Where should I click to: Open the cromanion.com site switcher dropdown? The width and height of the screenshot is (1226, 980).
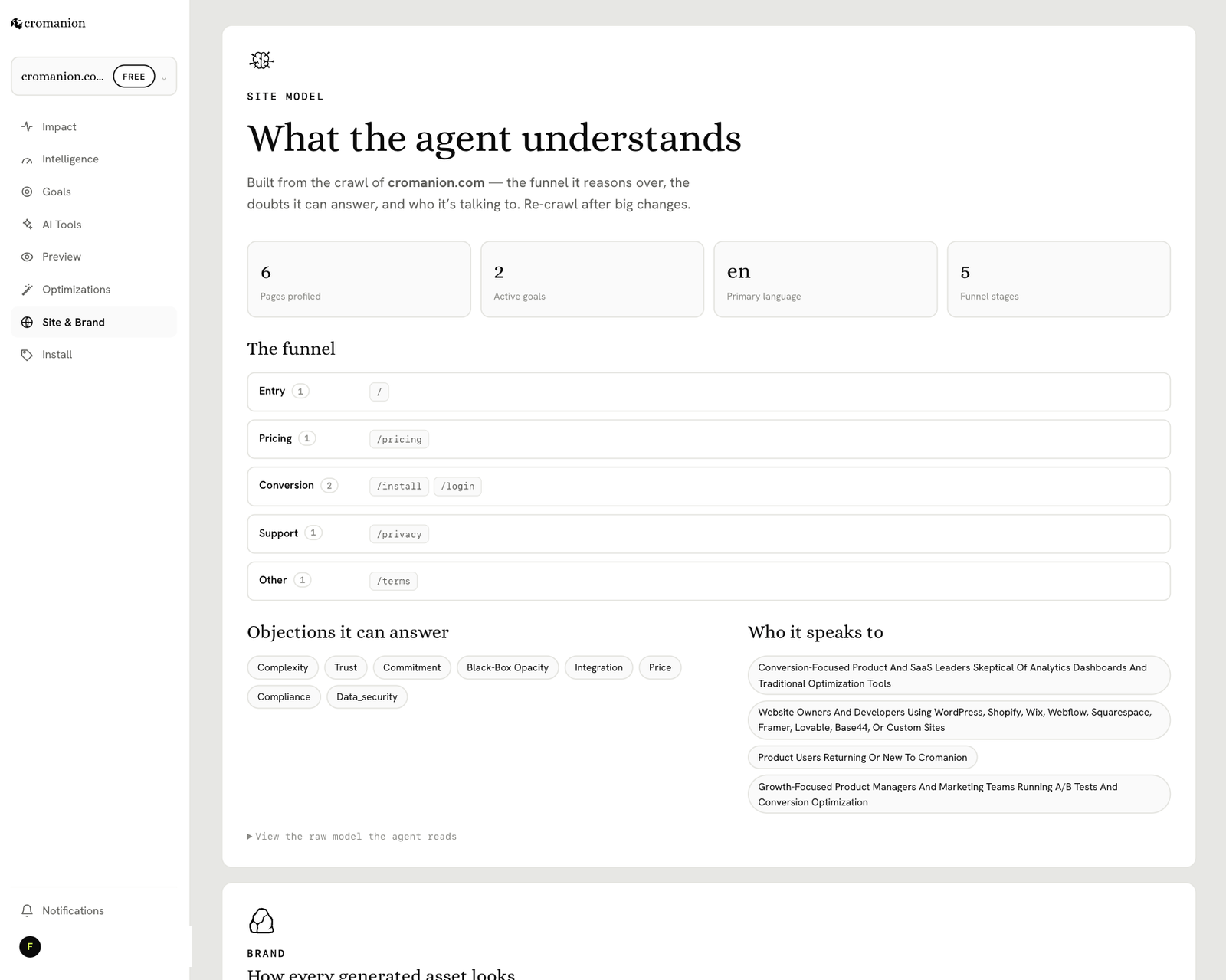click(x=93, y=77)
